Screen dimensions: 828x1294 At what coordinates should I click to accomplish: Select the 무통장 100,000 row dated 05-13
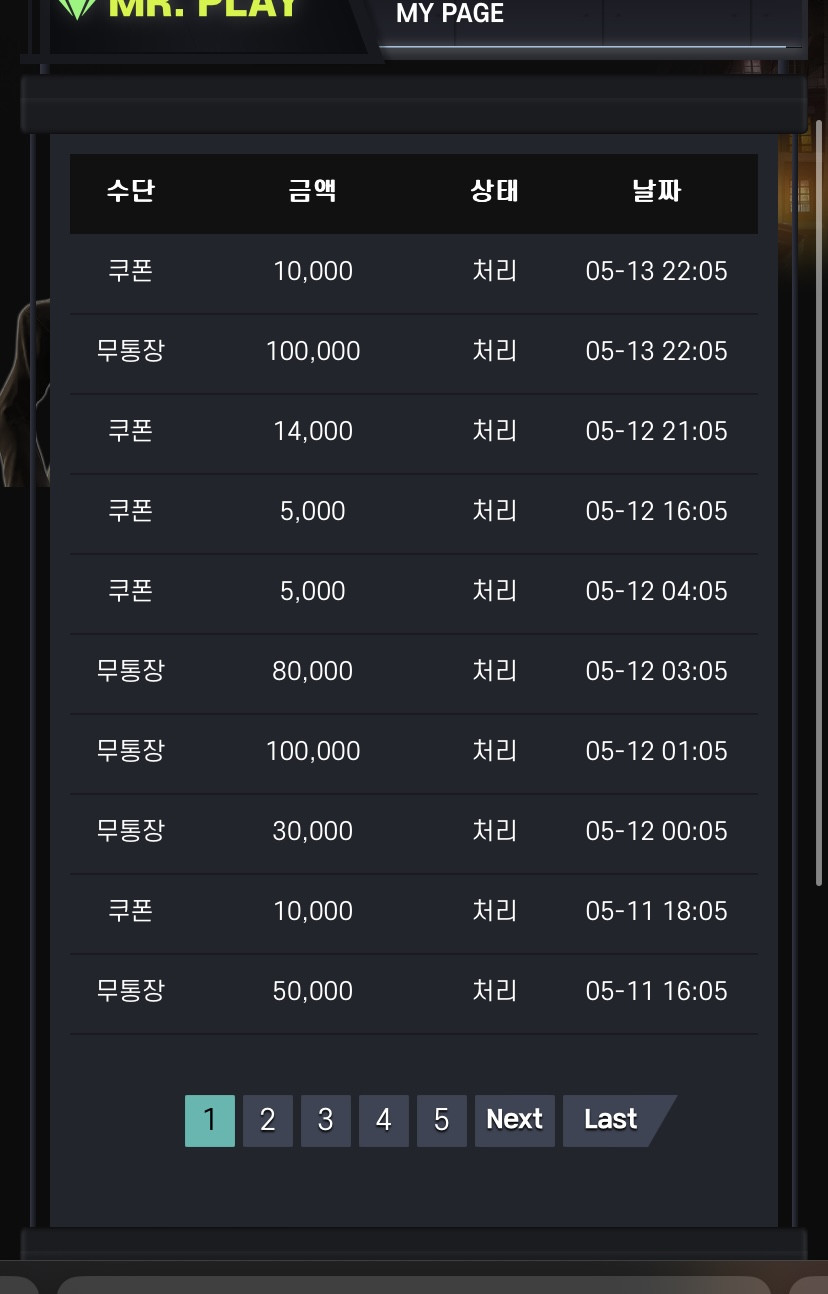[x=413, y=352]
